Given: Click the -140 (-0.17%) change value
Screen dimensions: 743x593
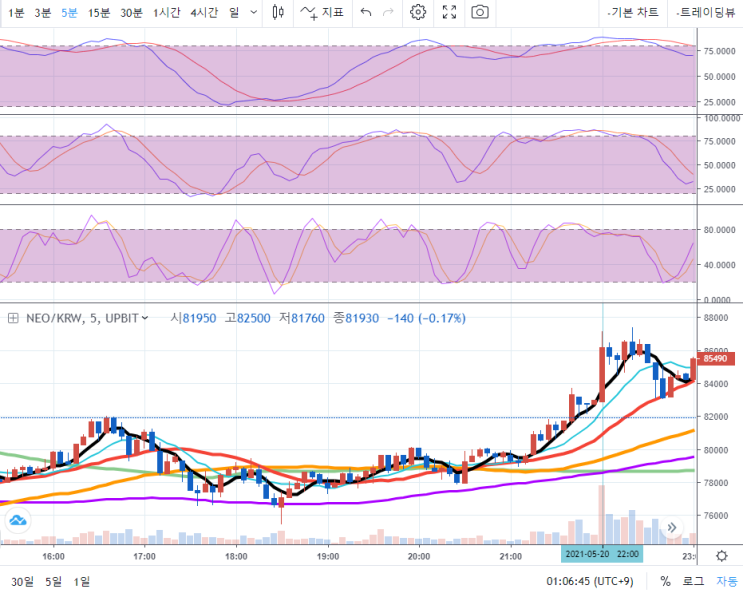Looking at the screenshot, I should pyautogui.click(x=426, y=318).
